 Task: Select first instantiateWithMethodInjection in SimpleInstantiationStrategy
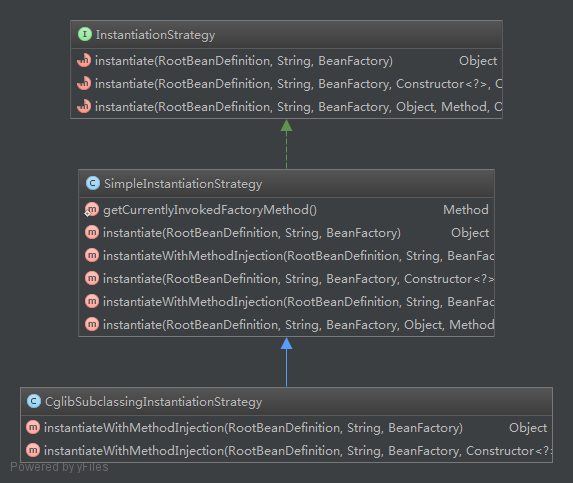click(x=298, y=256)
